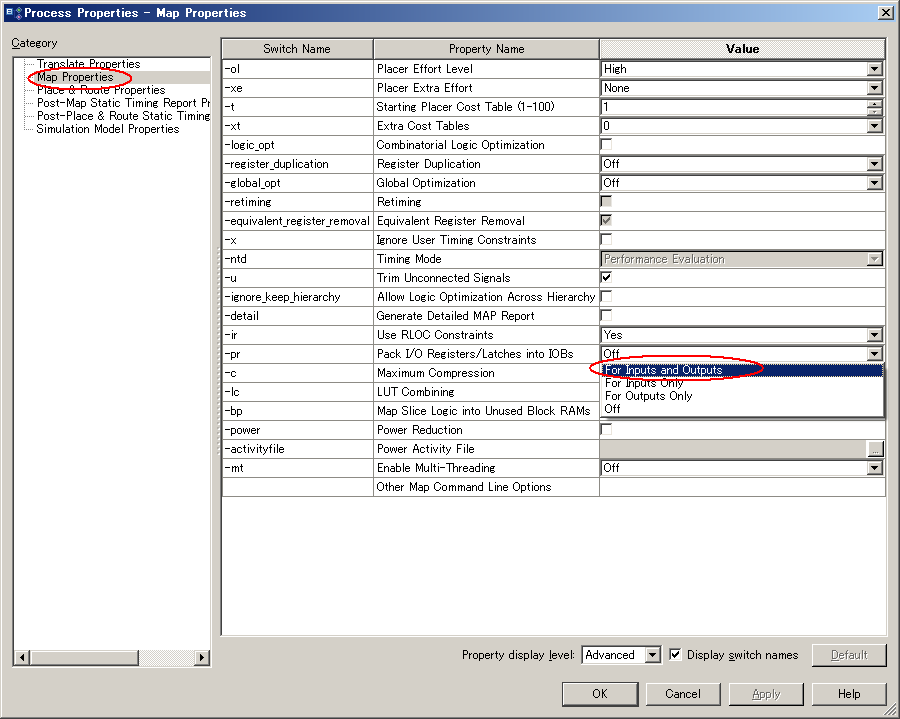
Task: Open the Placer Effort Level dropdown
Action: click(875, 69)
